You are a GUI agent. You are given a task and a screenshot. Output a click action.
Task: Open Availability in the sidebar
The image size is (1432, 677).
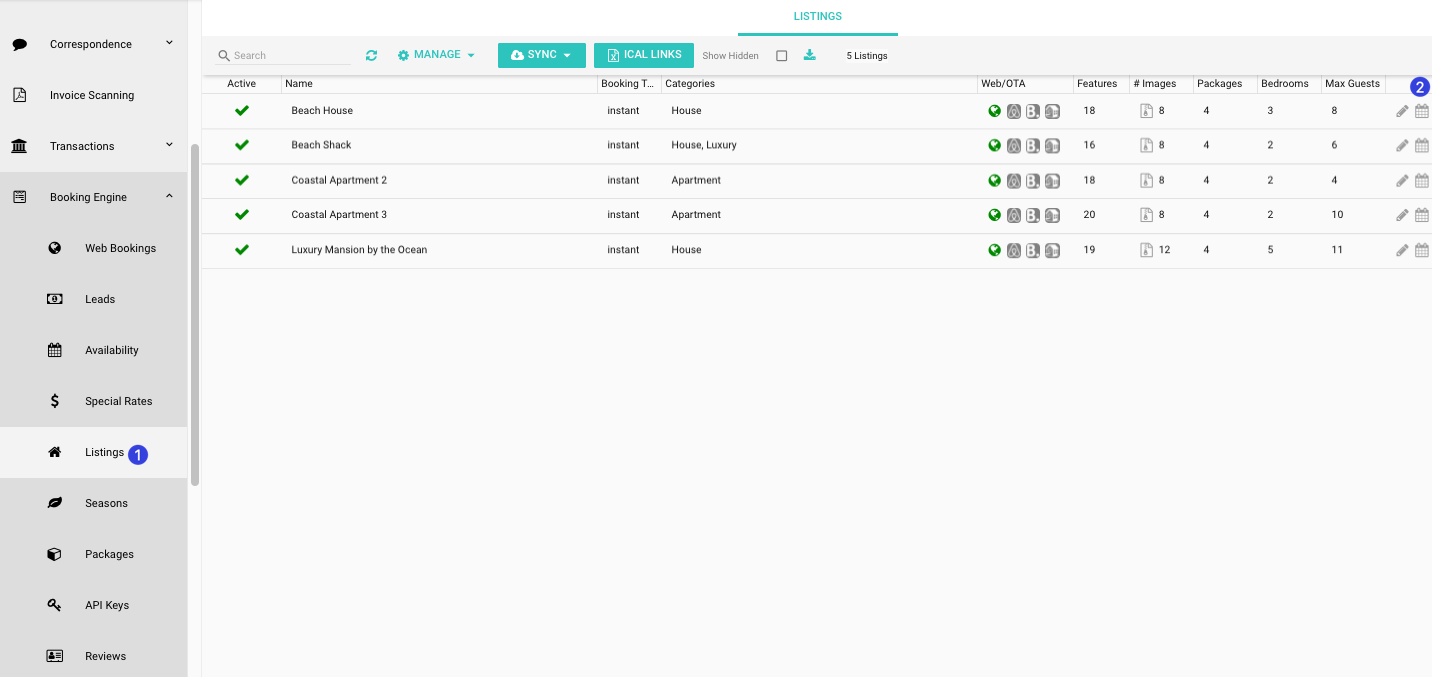coord(111,350)
